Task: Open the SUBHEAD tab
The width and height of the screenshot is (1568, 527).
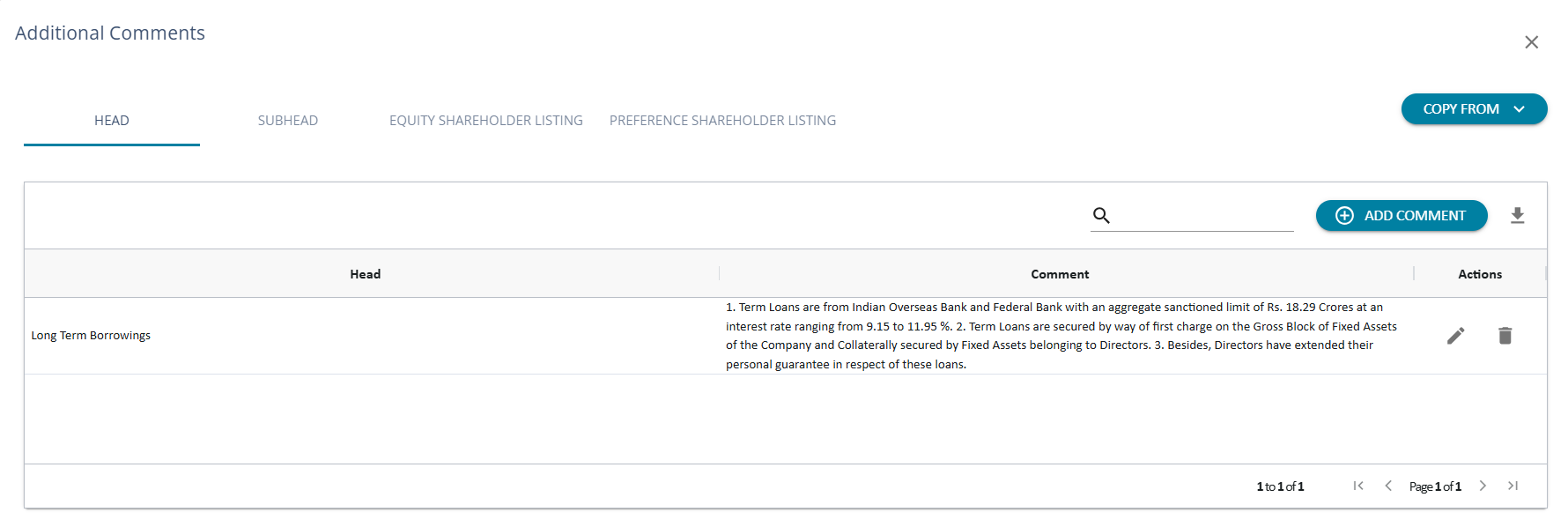Action: (288, 121)
